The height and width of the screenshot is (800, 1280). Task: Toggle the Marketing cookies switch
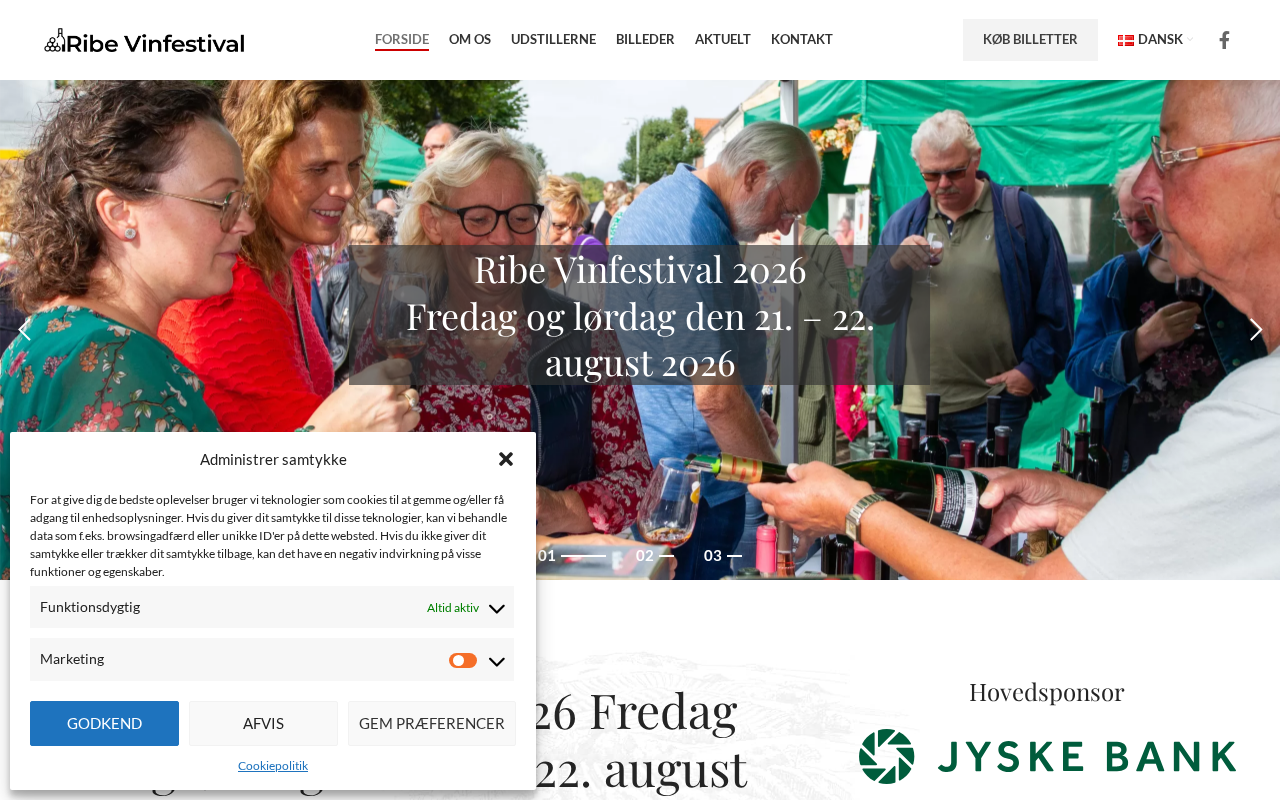tap(463, 660)
